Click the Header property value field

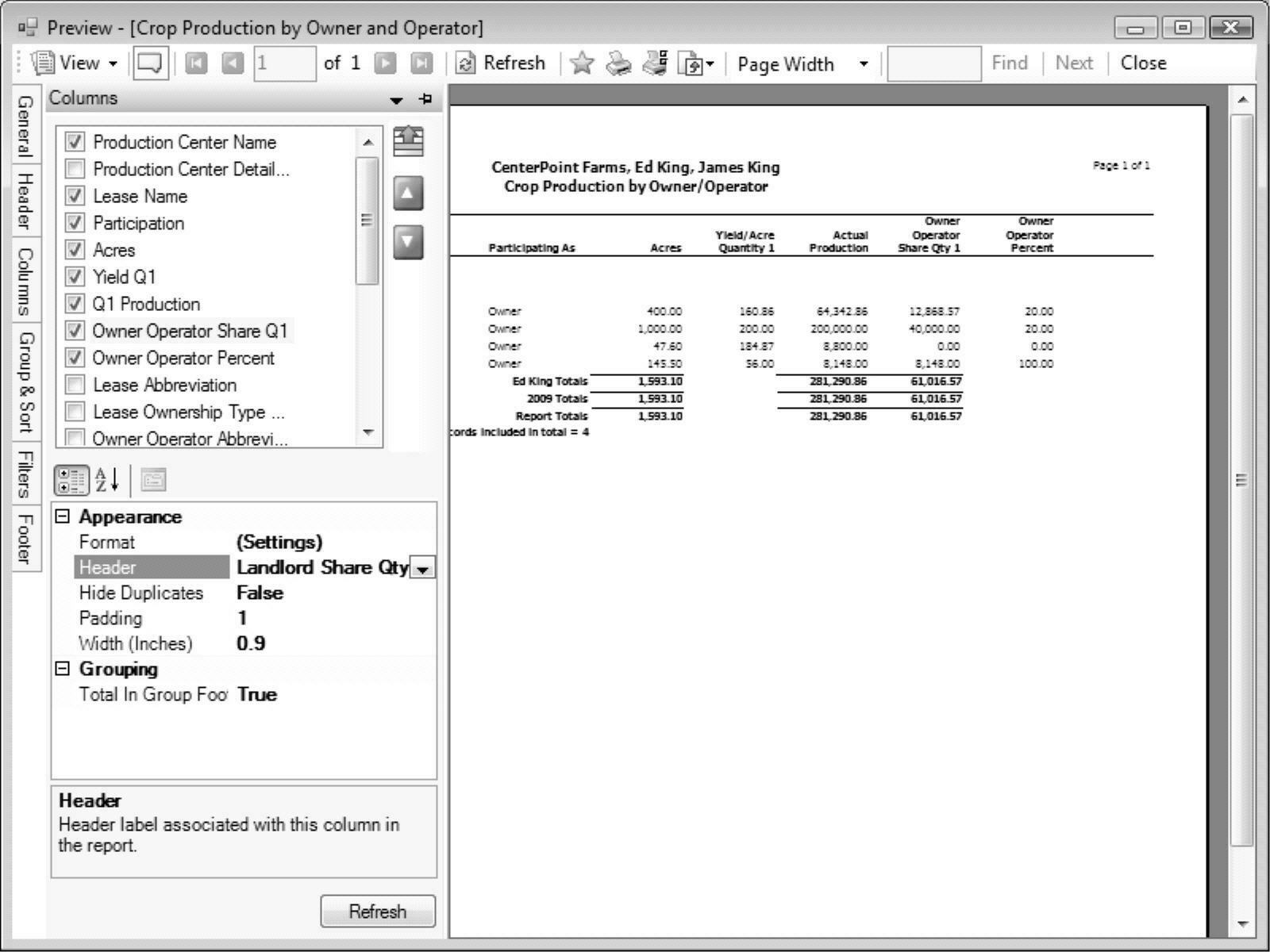321,568
